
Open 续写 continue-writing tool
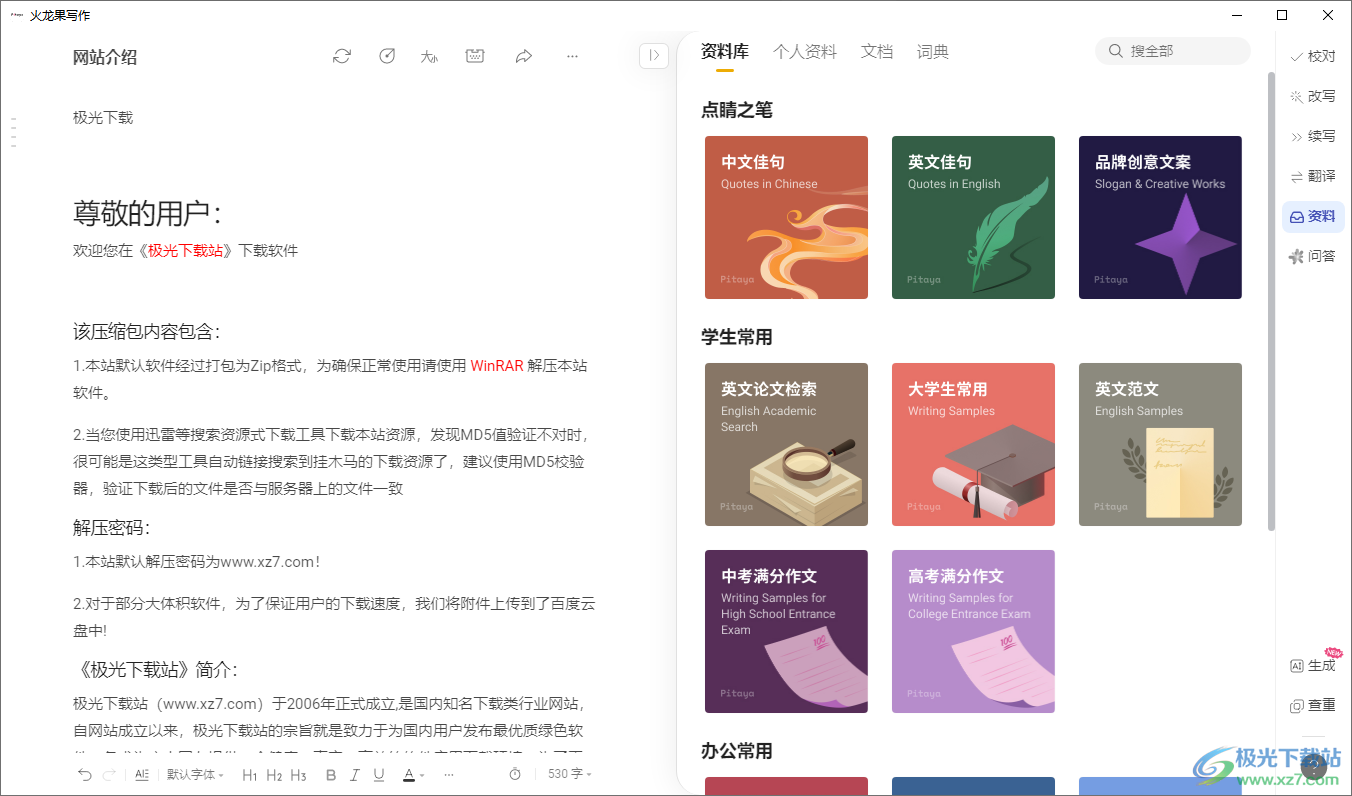[1313, 136]
